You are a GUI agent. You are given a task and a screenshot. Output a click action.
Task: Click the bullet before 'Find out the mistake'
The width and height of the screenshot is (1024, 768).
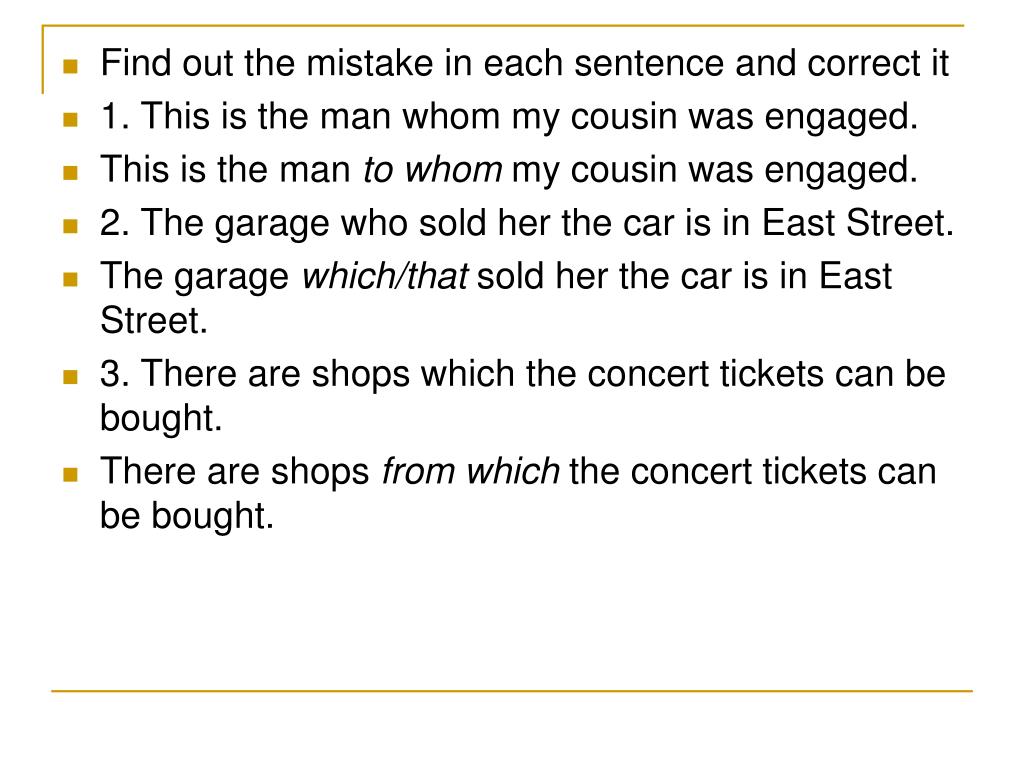click(71, 66)
